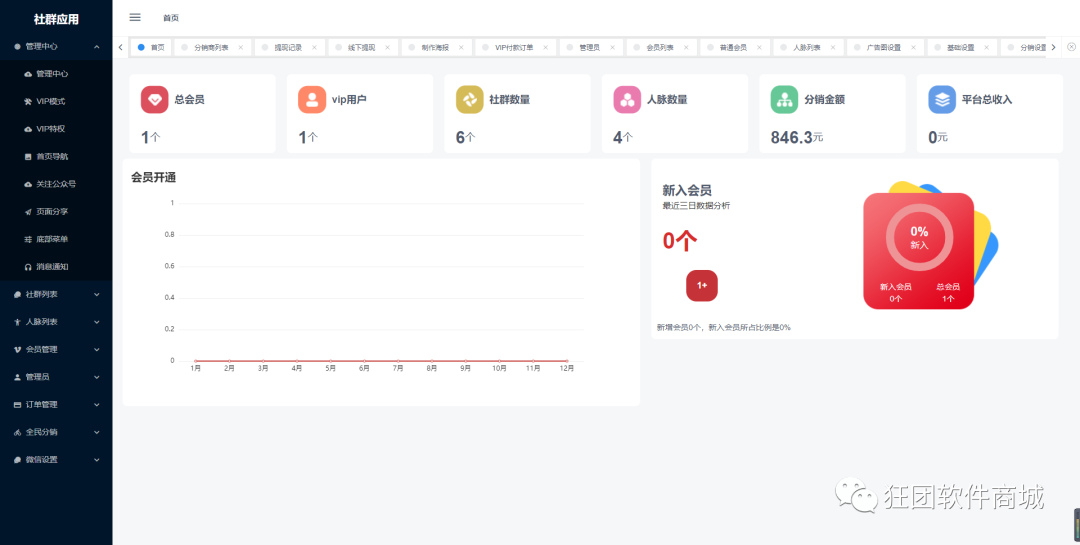Click the 846.3元 amount value
Viewport: 1080px width, 545px height.
(797, 137)
